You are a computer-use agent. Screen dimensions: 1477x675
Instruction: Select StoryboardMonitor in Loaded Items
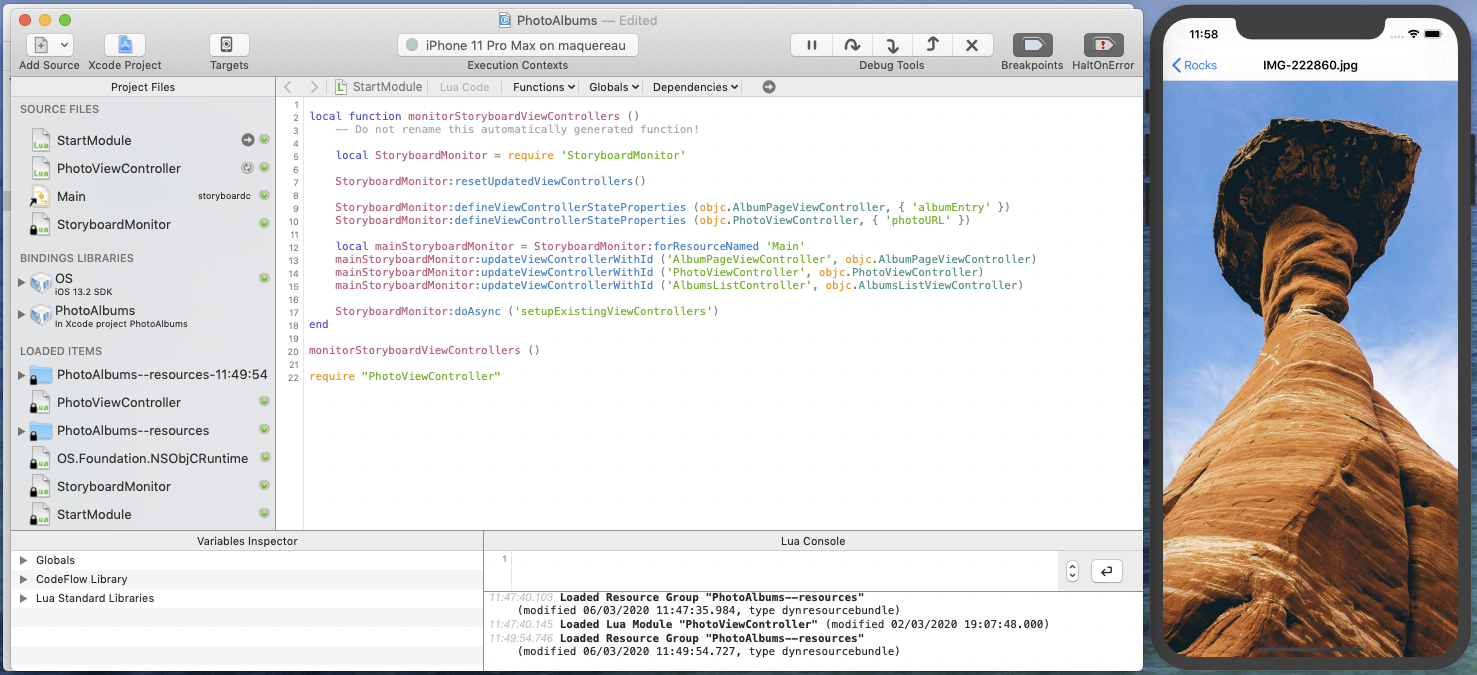(114, 486)
